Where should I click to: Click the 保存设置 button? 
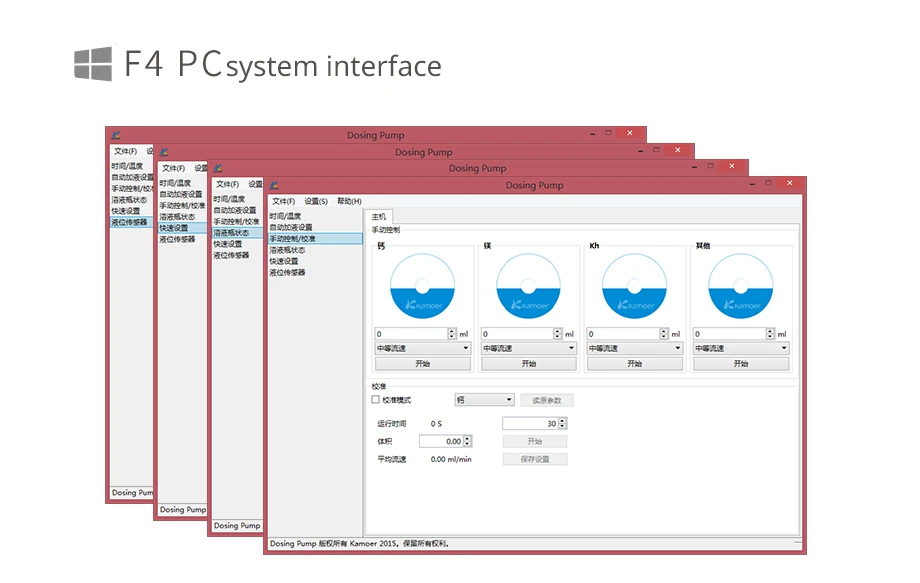535,459
